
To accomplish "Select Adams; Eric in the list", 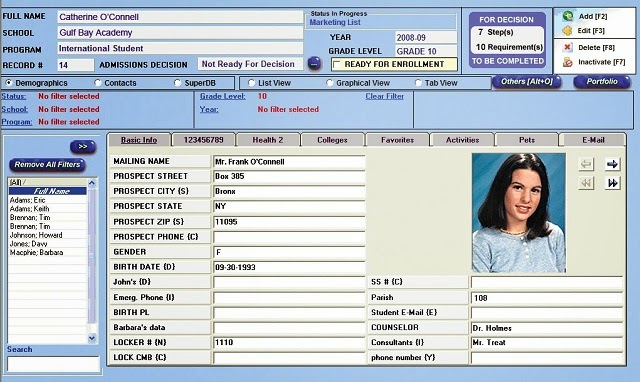I will (x=28, y=200).
